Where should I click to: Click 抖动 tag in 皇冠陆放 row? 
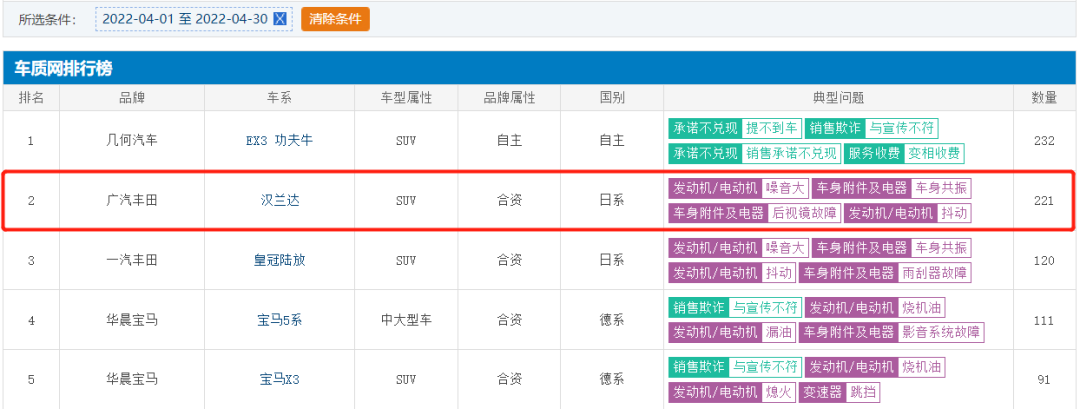point(778,273)
